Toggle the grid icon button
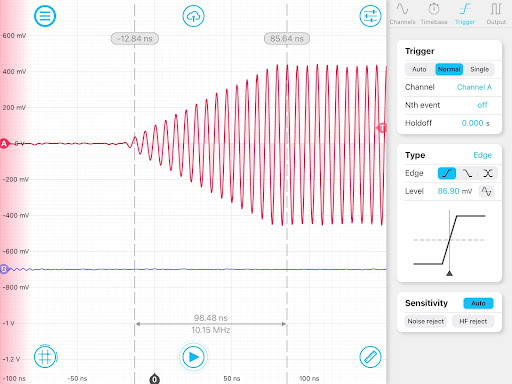 [x=45, y=357]
